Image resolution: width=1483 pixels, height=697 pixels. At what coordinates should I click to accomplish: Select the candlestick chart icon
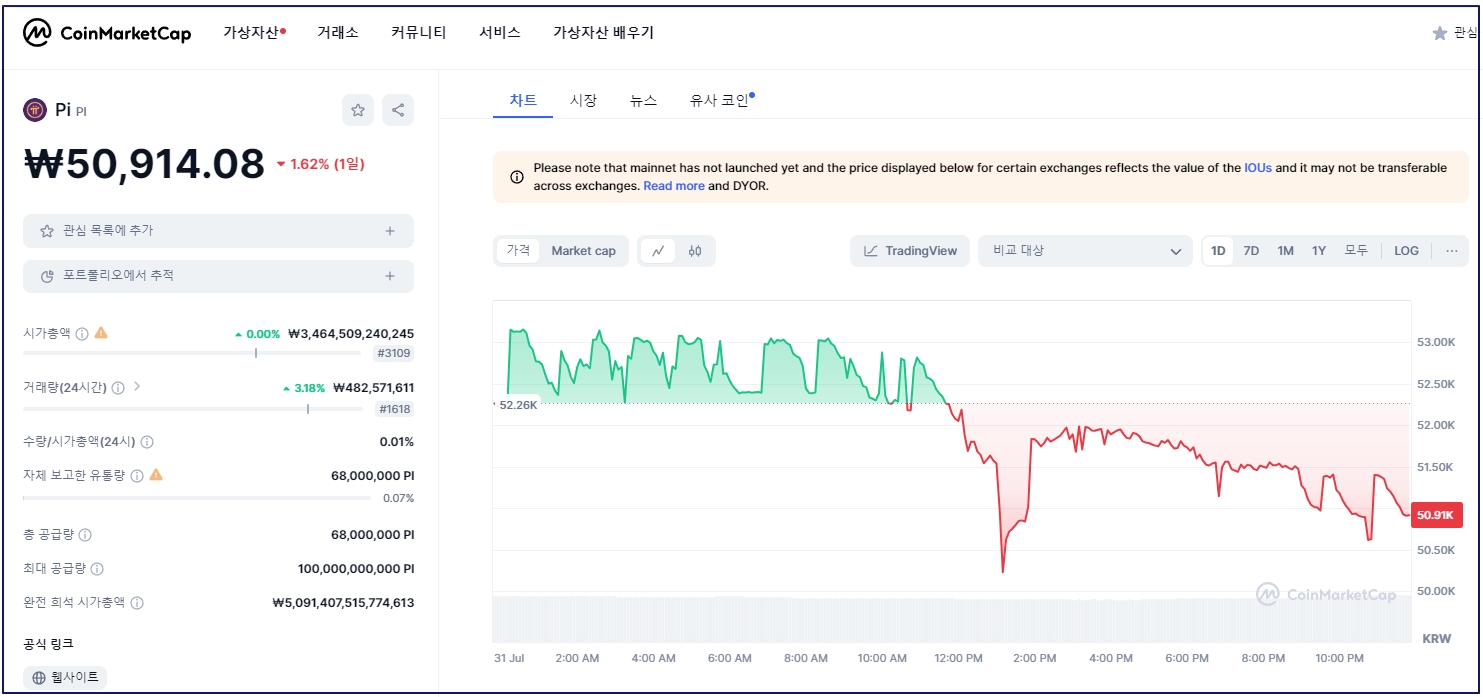coord(694,250)
